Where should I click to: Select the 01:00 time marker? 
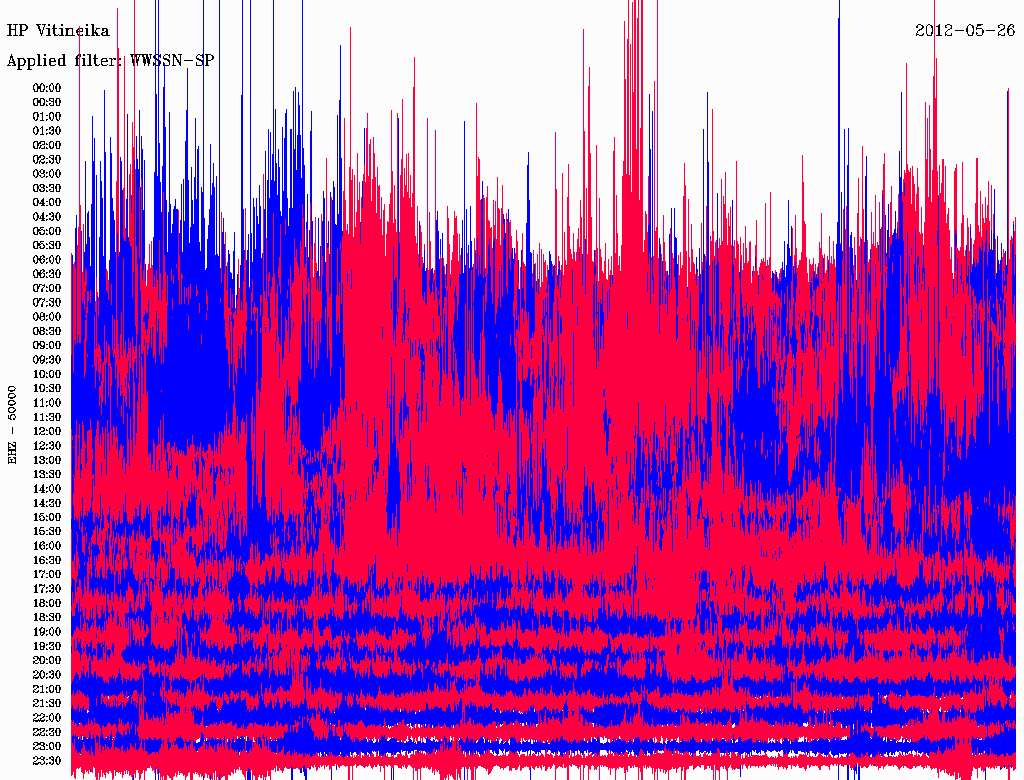click(47, 117)
